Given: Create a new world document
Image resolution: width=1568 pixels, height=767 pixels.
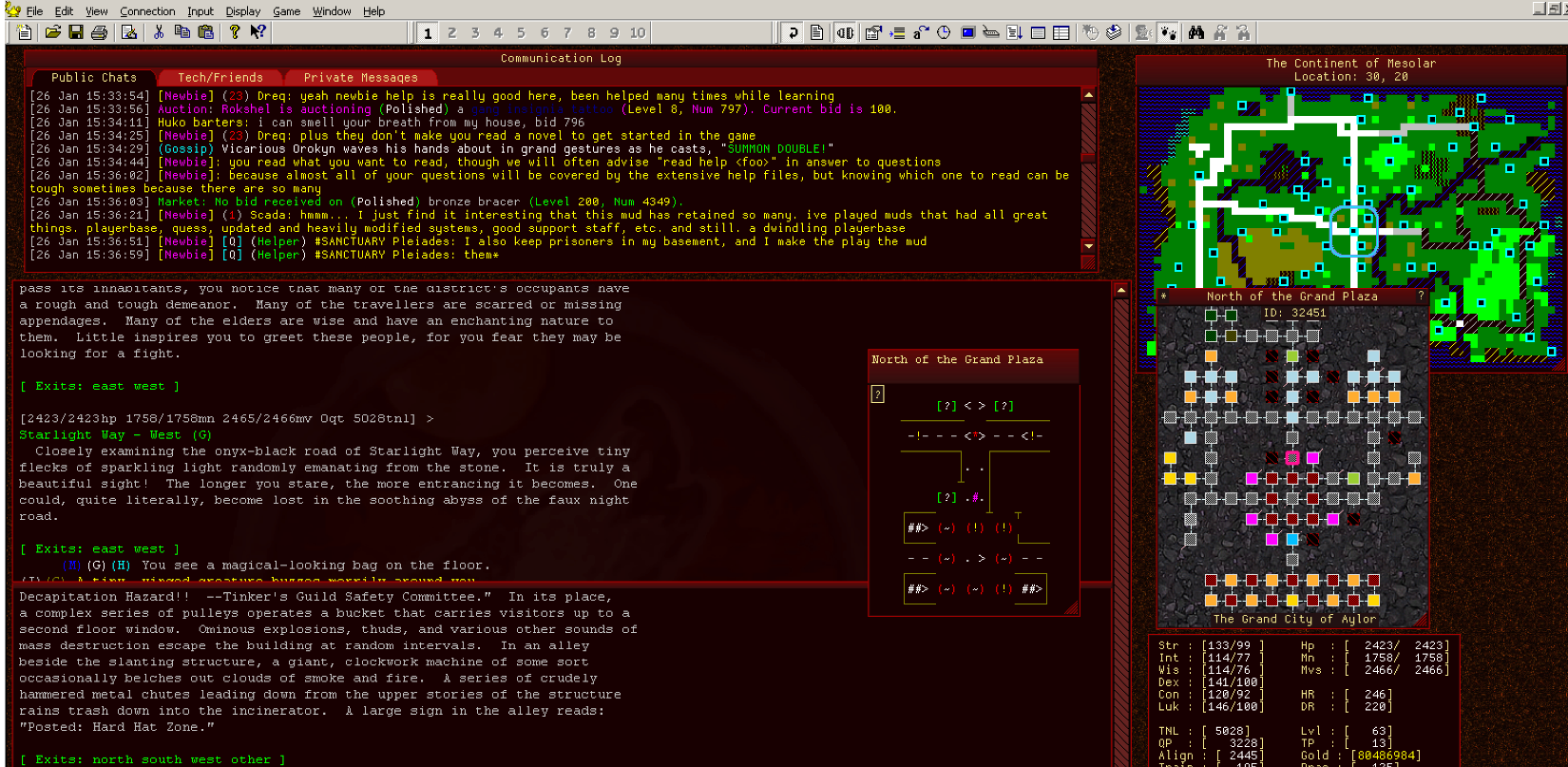Looking at the screenshot, I should pos(25,32).
